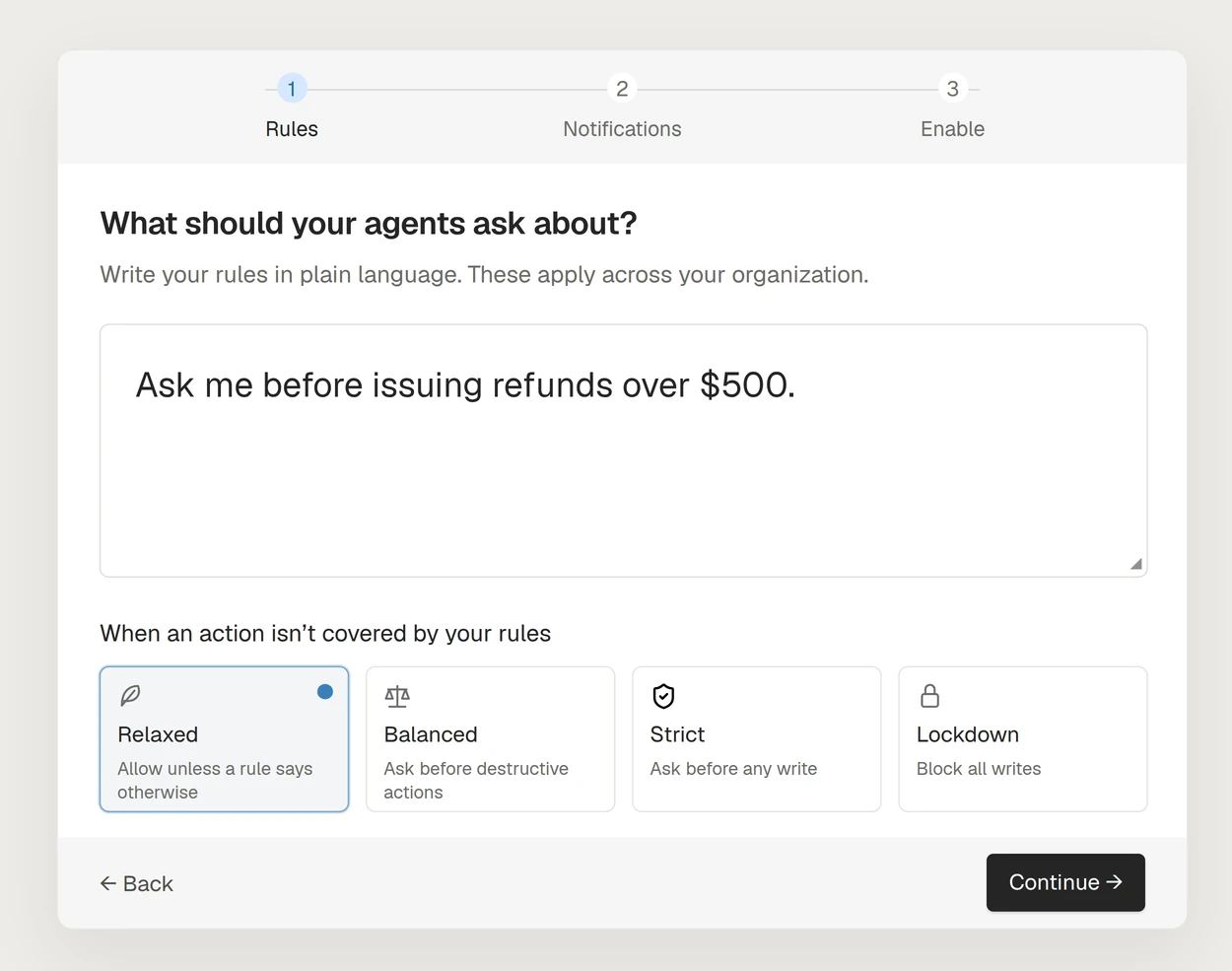Click the shield checkmark Strict icon
This screenshot has width=1232, height=971.
coord(663,696)
